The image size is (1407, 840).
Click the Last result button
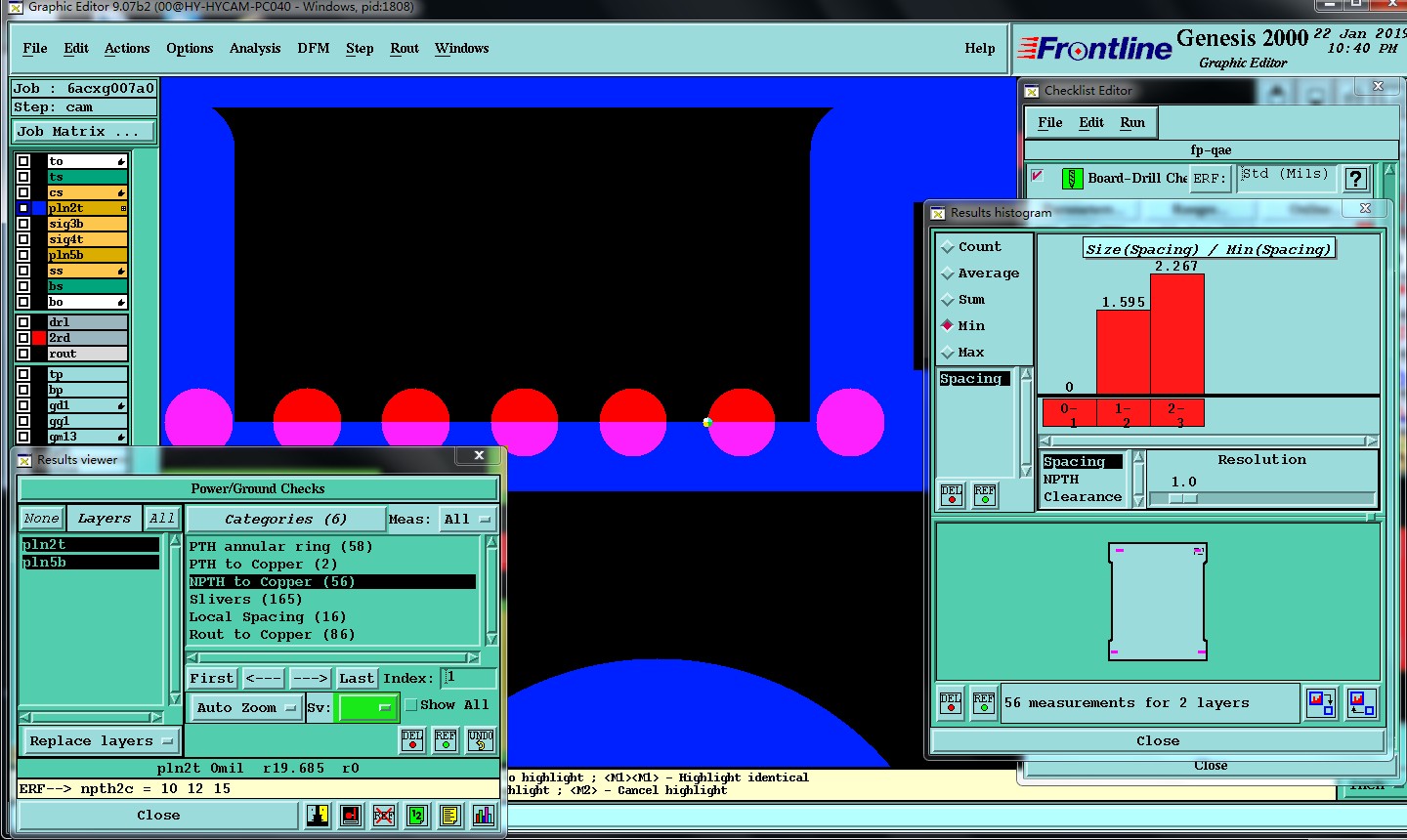[x=357, y=679]
